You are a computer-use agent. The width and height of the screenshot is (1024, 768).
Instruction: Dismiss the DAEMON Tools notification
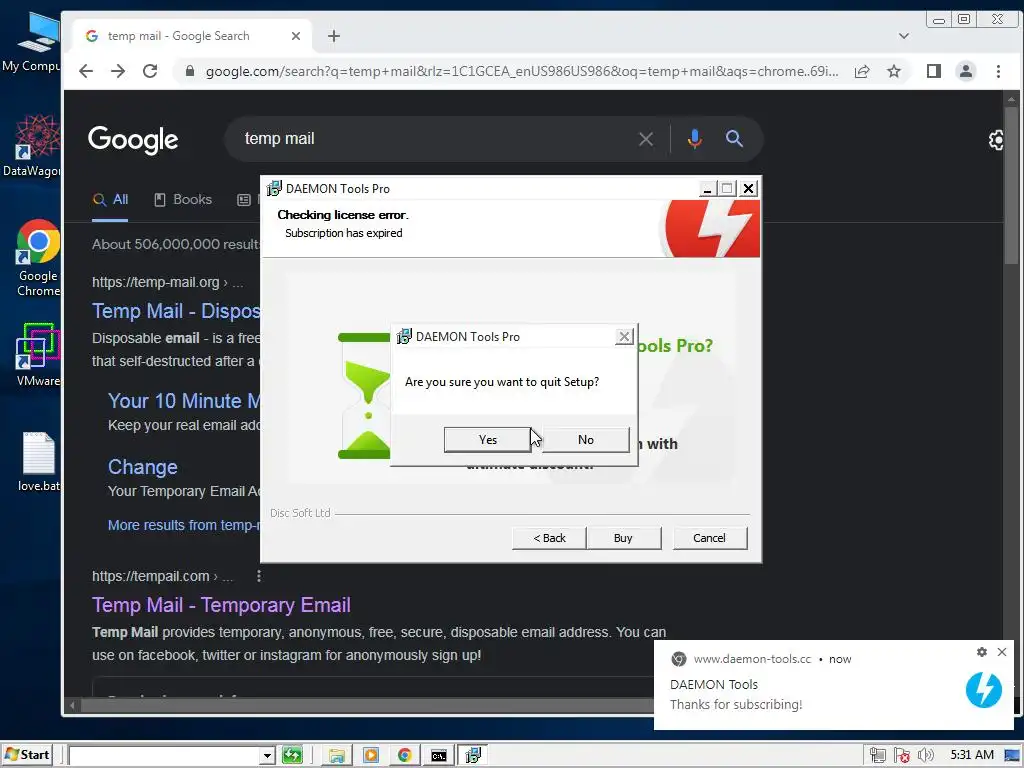click(1002, 652)
